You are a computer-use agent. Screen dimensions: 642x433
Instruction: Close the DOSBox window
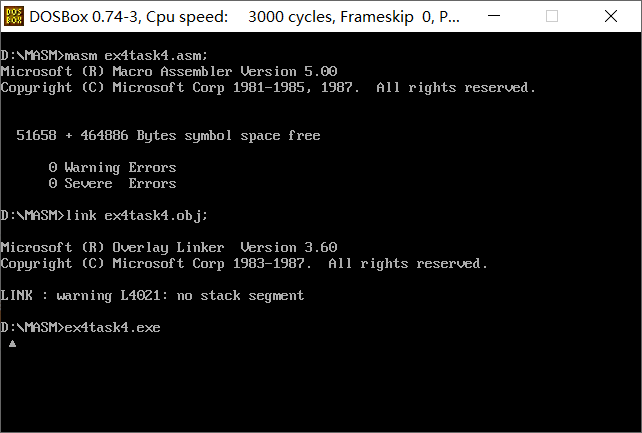click(612, 16)
